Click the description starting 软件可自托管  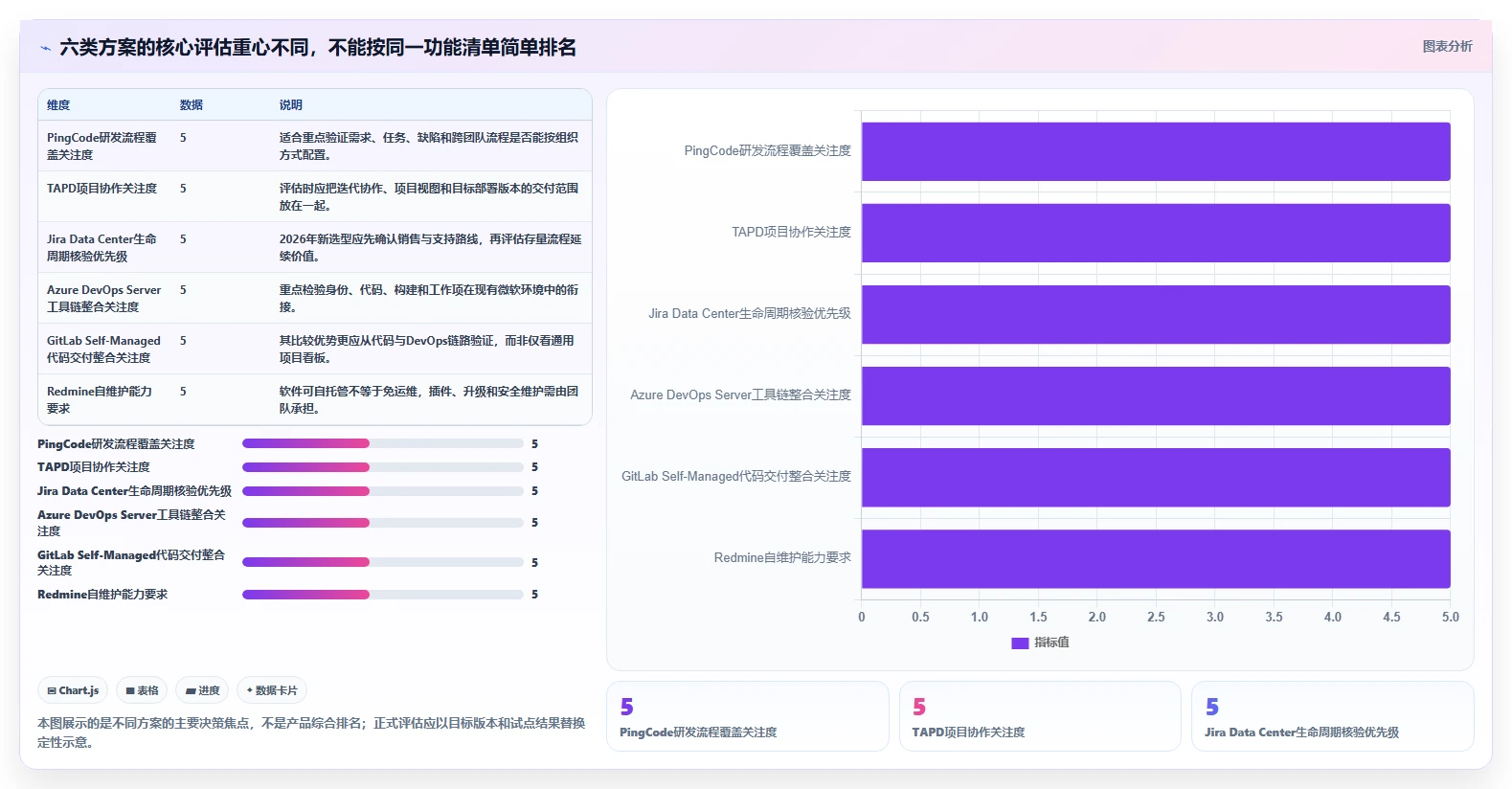pyautogui.click(x=429, y=400)
